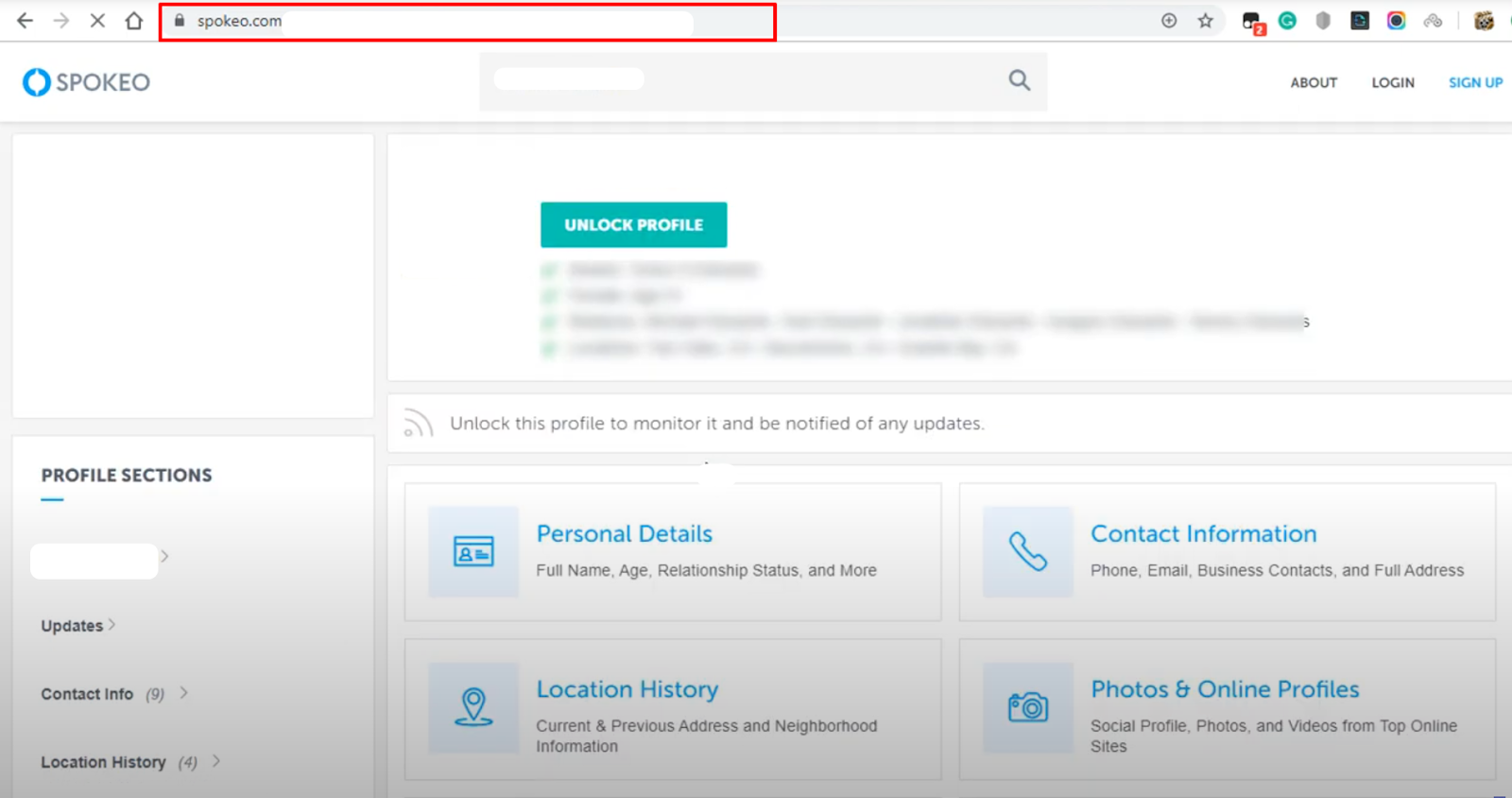Screen dimensions: 1512x798
Task: Open the ABOUT menu item
Action: pos(1314,82)
